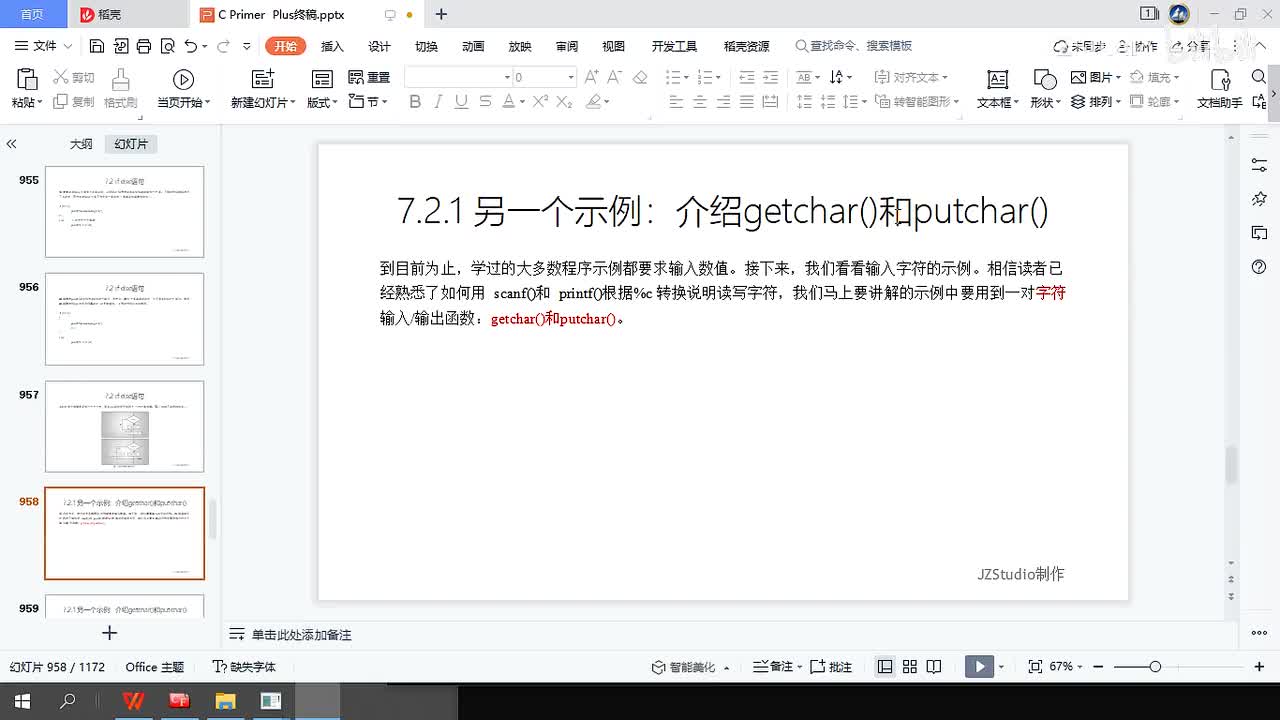This screenshot has height=720, width=1280.
Task: Switch to reading view in status bar
Action: pos(933,667)
